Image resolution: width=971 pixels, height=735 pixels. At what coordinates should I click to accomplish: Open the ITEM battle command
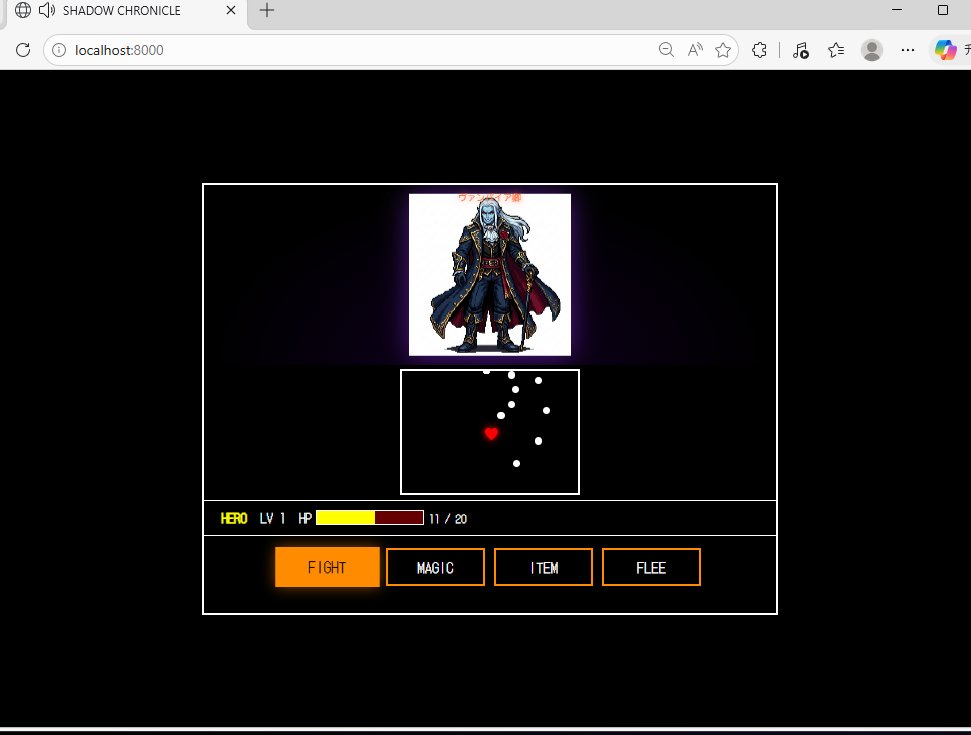(543, 567)
